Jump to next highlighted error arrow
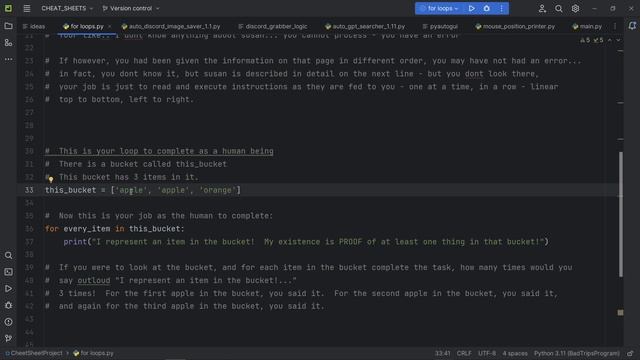 (618, 40)
